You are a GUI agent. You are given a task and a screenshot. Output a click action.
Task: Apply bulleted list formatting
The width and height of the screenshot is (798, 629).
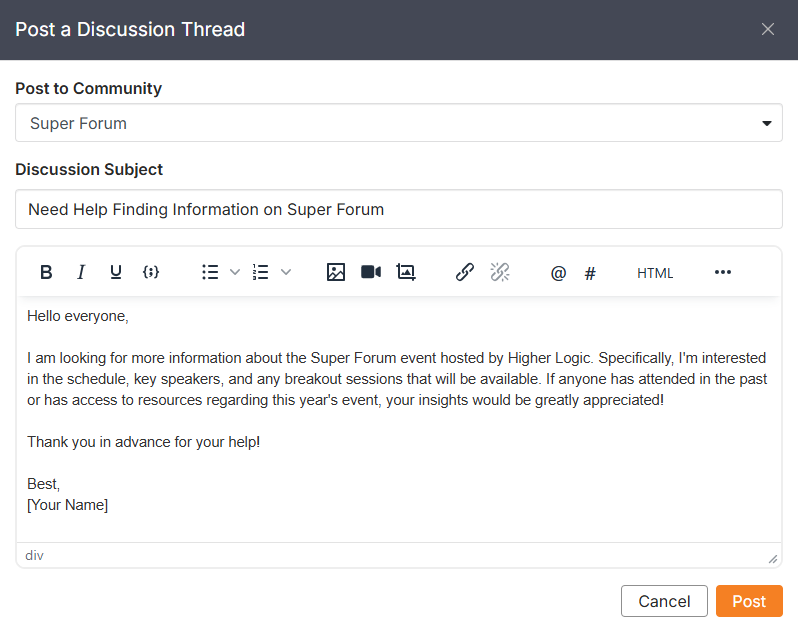coord(210,272)
